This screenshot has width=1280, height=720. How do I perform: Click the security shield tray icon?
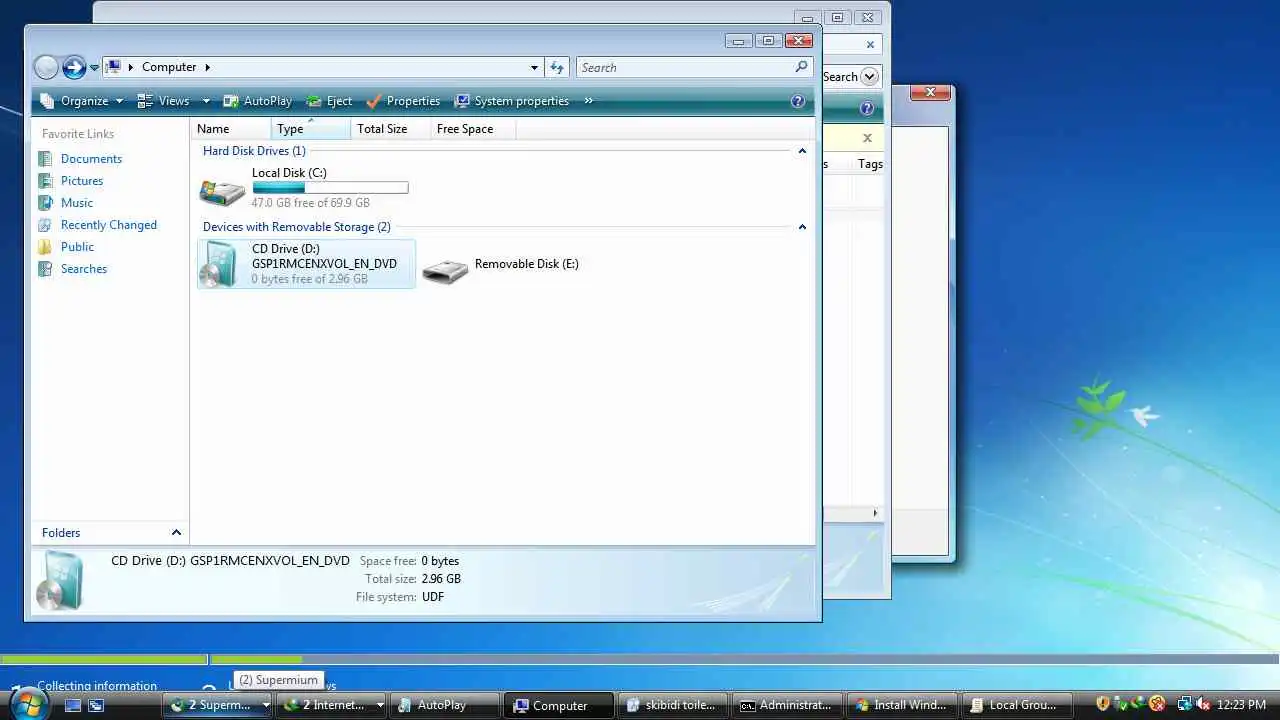1103,705
